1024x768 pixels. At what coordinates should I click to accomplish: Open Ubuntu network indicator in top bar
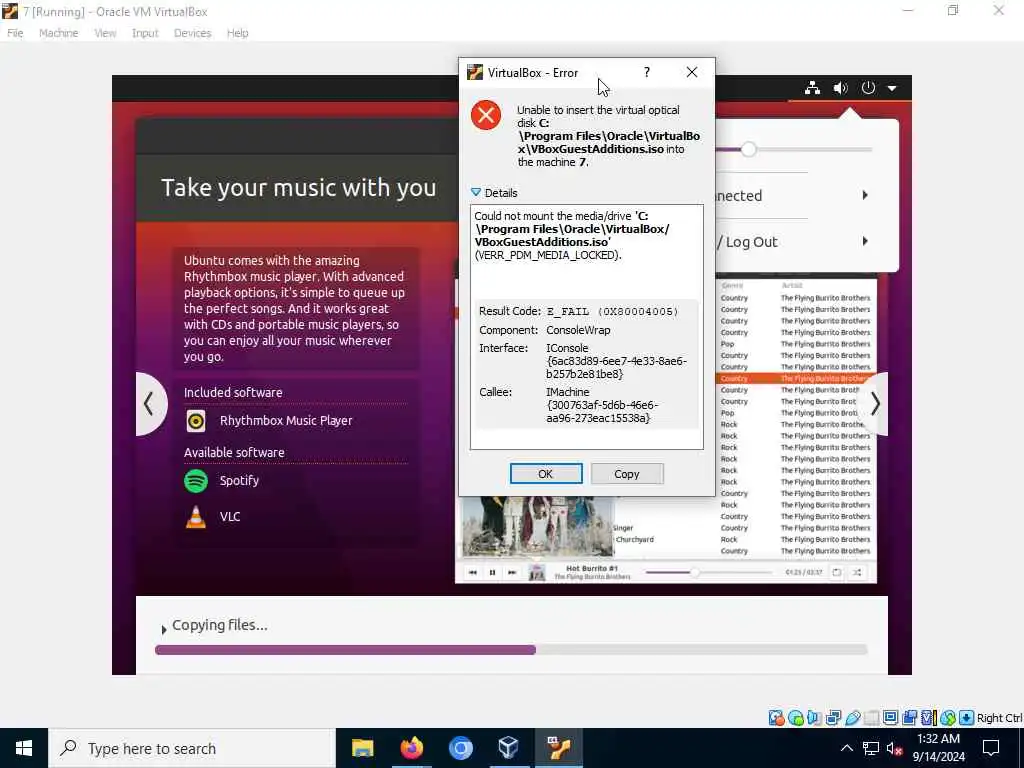click(x=812, y=88)
